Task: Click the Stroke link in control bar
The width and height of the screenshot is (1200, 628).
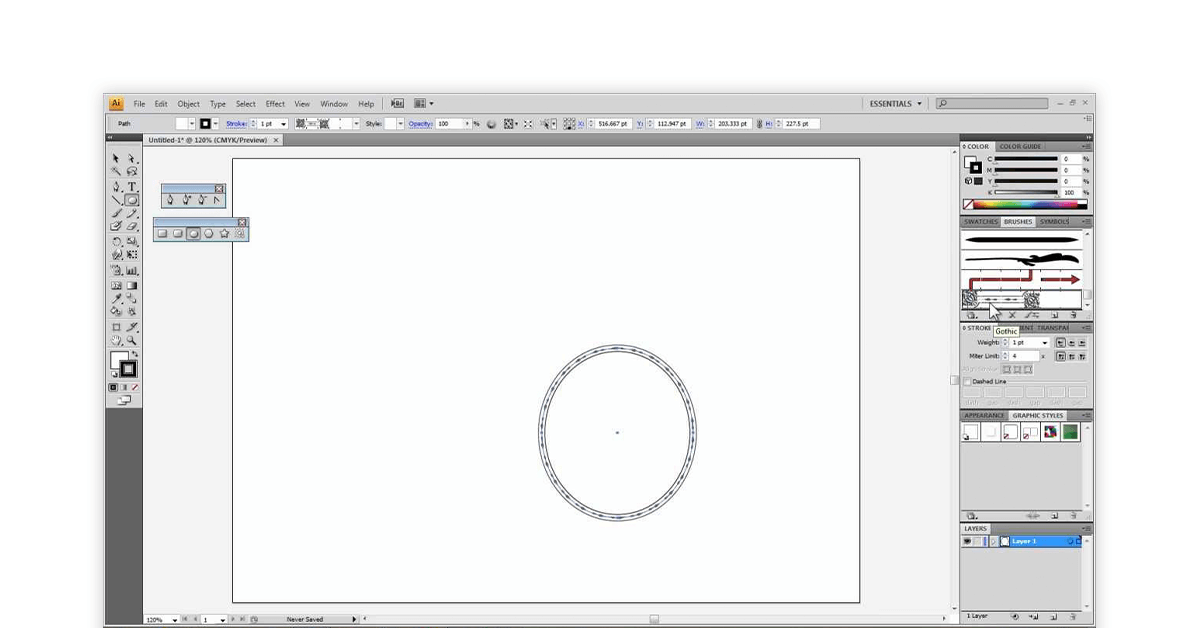Action: (236, 124)
